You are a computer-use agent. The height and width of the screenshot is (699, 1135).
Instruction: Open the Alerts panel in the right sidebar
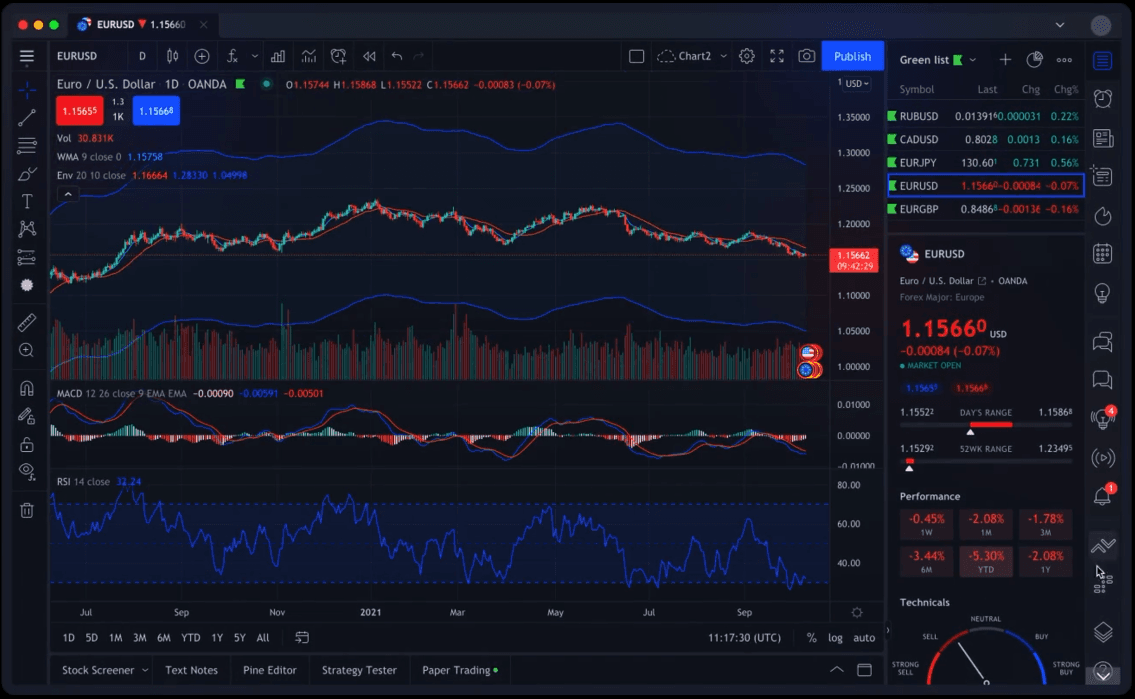tap(1103, 98)
